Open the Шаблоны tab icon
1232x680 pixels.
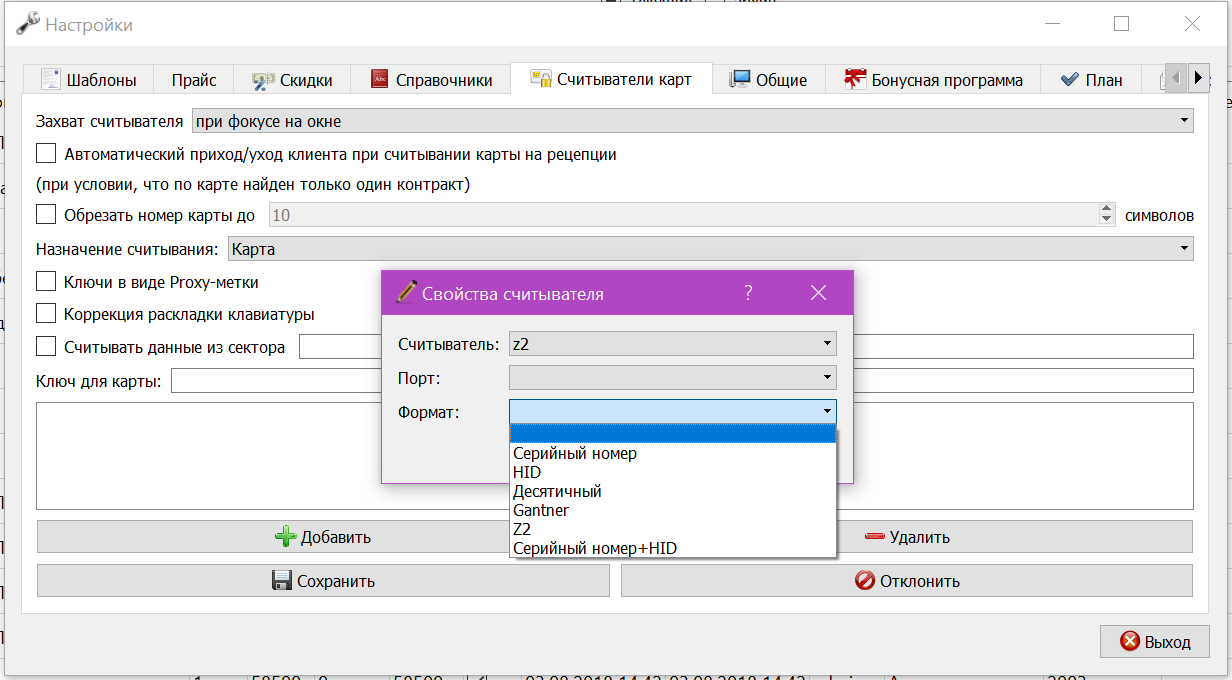coord(50,79)
